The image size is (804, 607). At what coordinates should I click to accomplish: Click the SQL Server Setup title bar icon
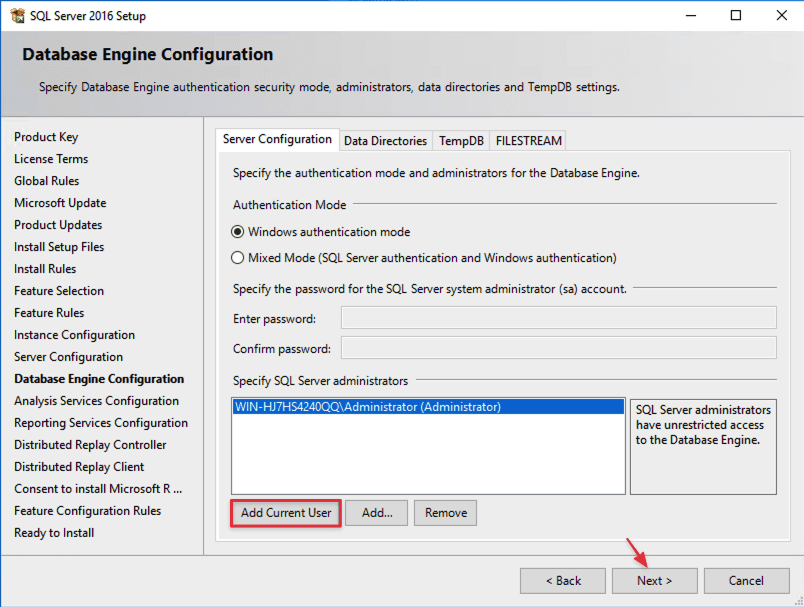(x=17, y=15)
